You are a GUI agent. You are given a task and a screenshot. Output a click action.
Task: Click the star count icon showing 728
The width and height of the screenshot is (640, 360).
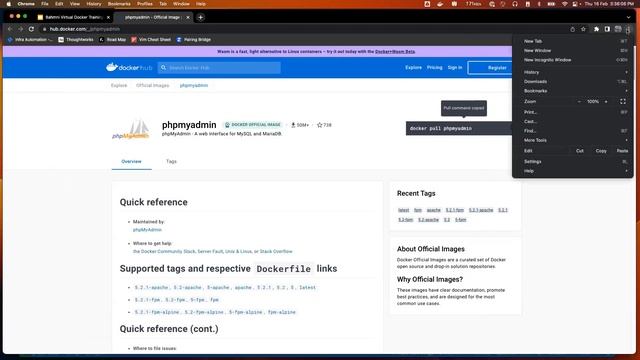pos(320,125)
